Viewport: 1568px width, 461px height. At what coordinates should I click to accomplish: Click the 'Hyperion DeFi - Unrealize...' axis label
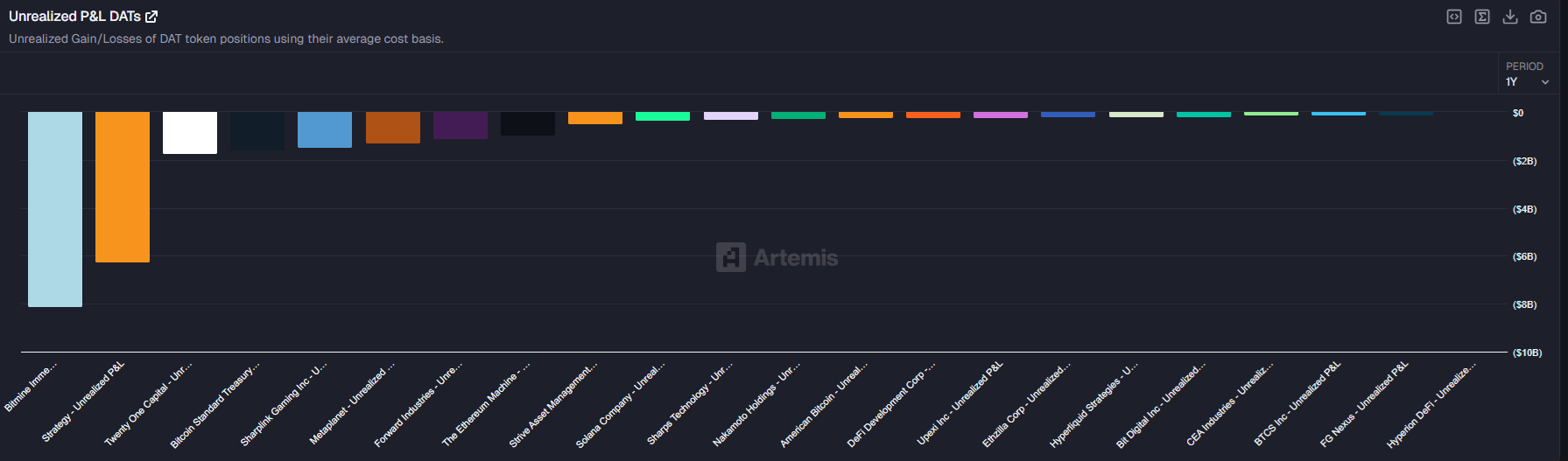point(1431,405)
